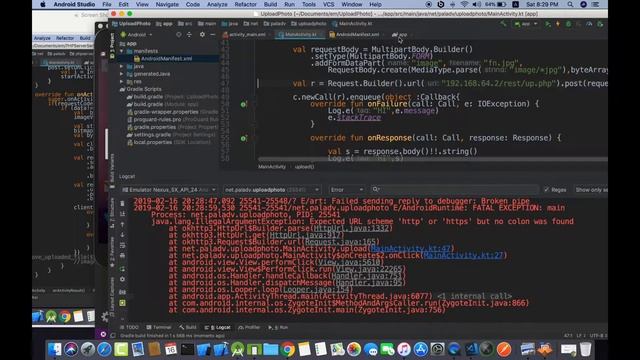This screenshot has height=360, width=640.
Task: Click the restart Logcat icon
Action: [x=122, y=269]
